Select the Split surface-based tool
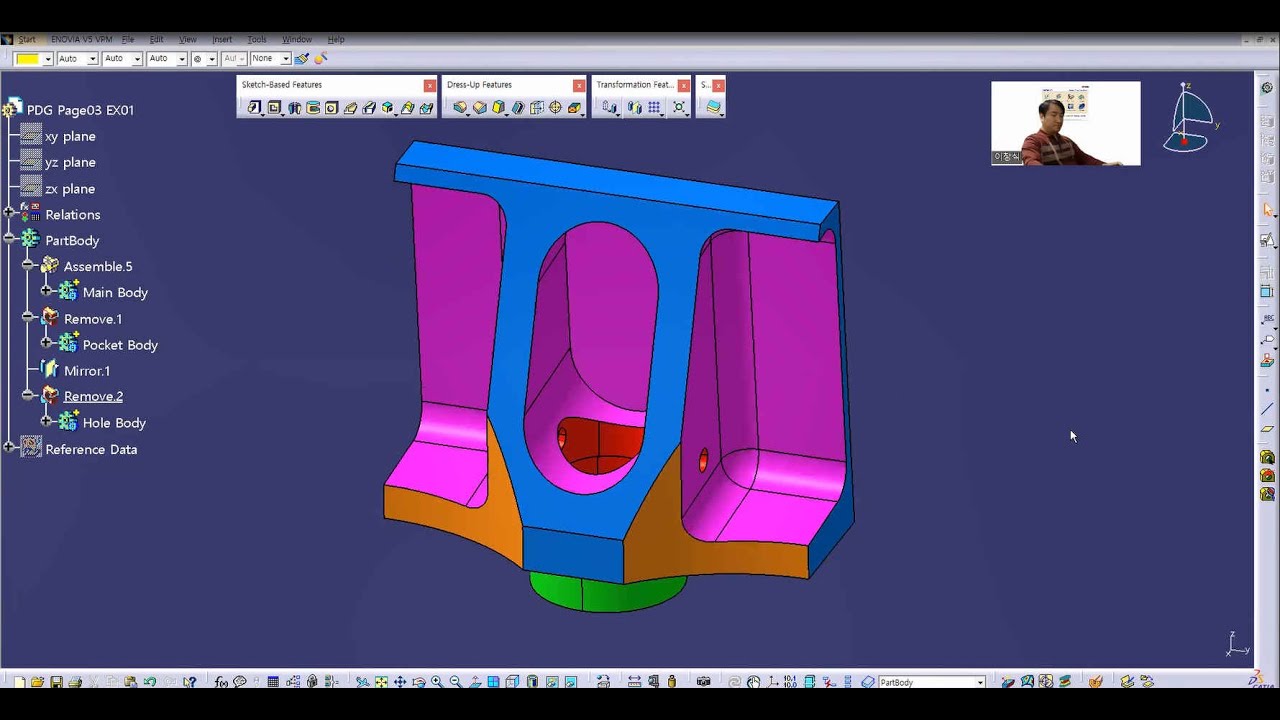Image resolution: width=1280 pixels, height=720 pixels. 713,108
